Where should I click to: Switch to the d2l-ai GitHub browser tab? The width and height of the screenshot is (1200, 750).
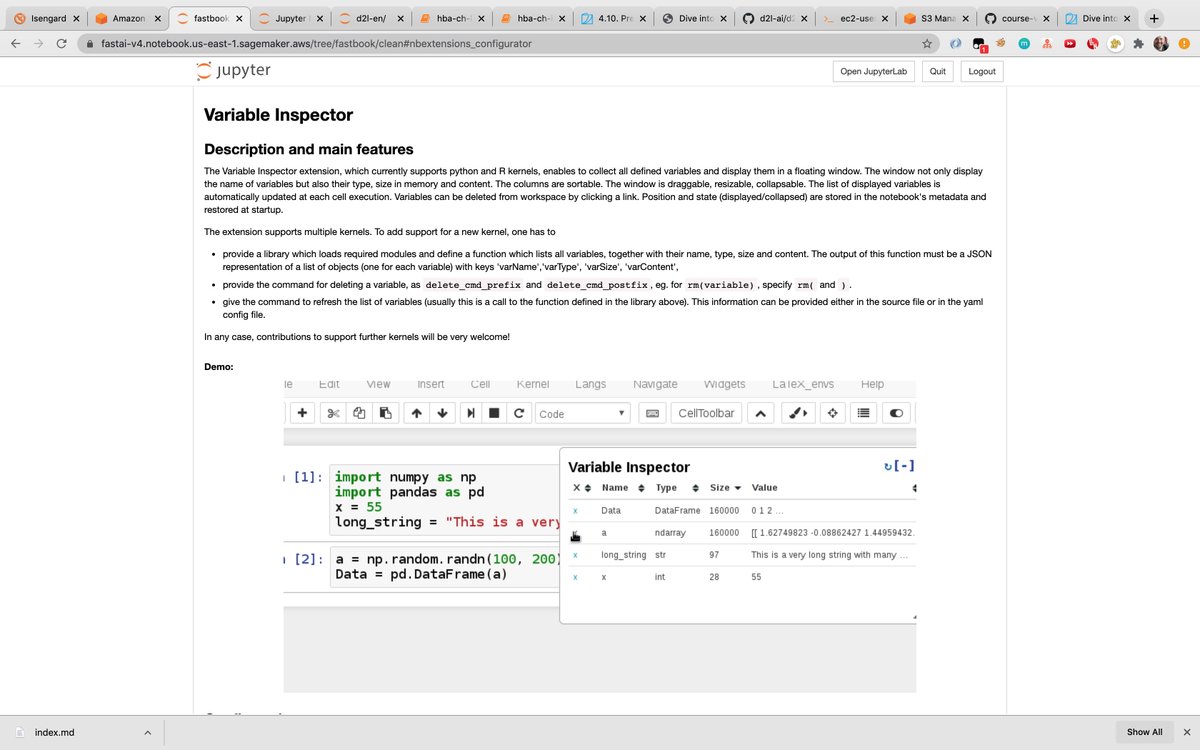click(x=773, y=18)
